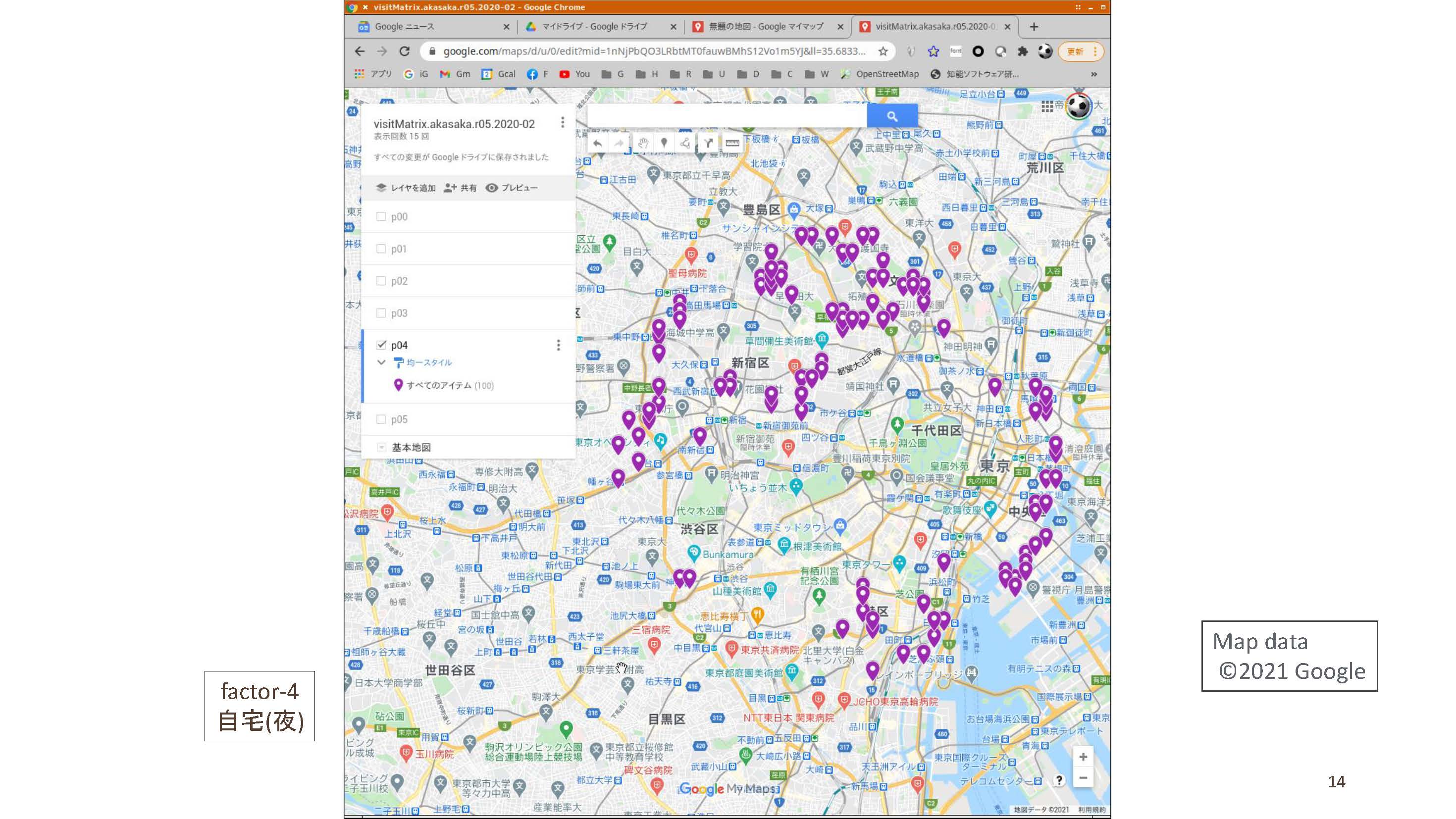Screen dimensions: 1456x819
Task: Click the undo arrow in map toolbar
Action: pyautogui.click(x=597, y=144)
